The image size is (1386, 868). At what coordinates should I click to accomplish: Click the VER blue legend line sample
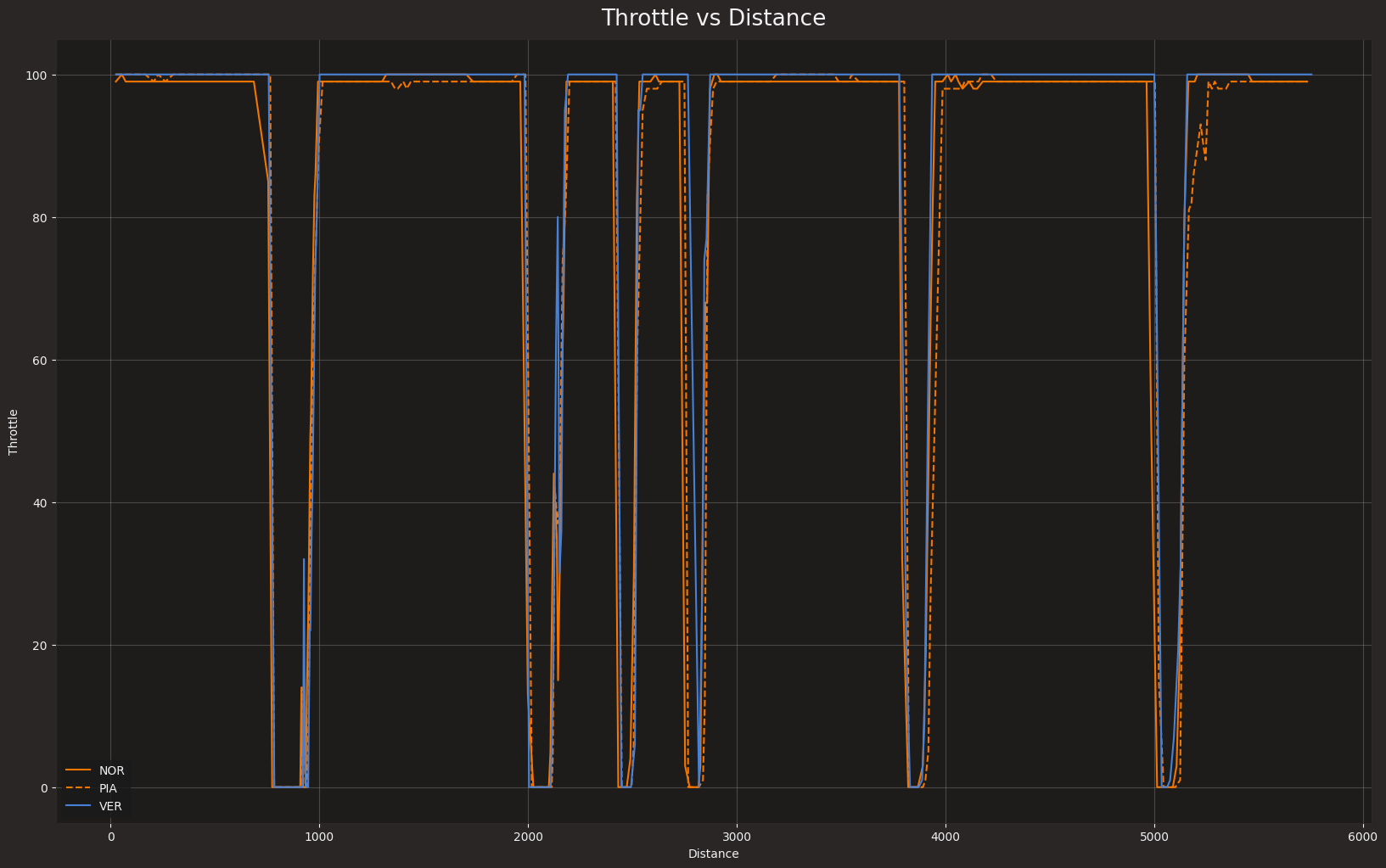(78, 806)
